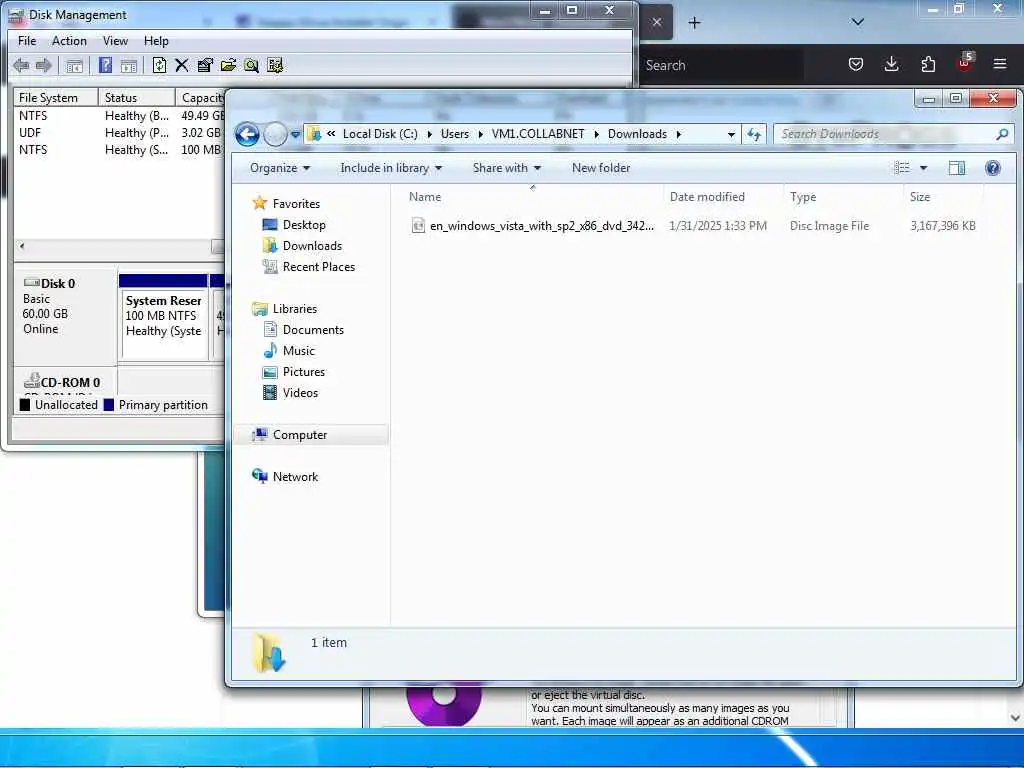This screenshot has width=1024, height=768.
Task: Click uBlock extension icon with badge
Action: (965, 63)
